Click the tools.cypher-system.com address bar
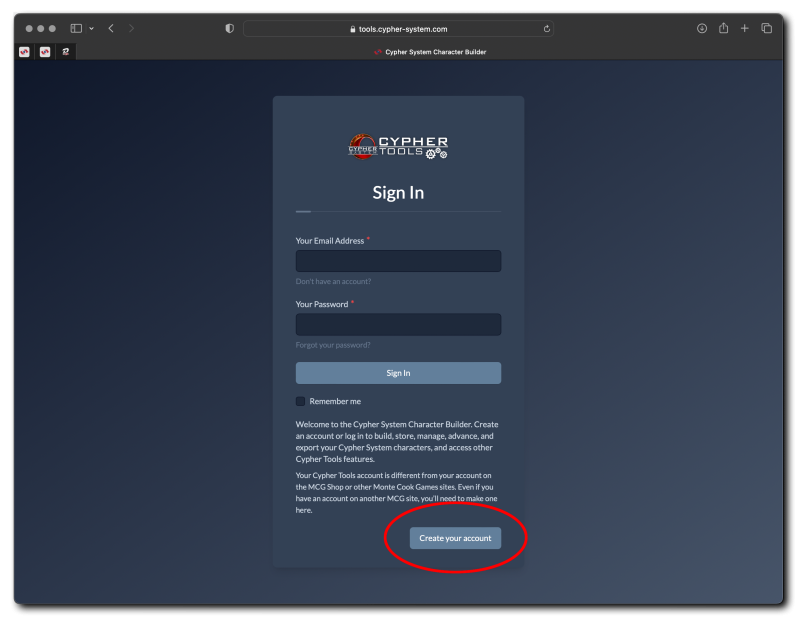This screenshot has width=800, height=619. [398, 29]
